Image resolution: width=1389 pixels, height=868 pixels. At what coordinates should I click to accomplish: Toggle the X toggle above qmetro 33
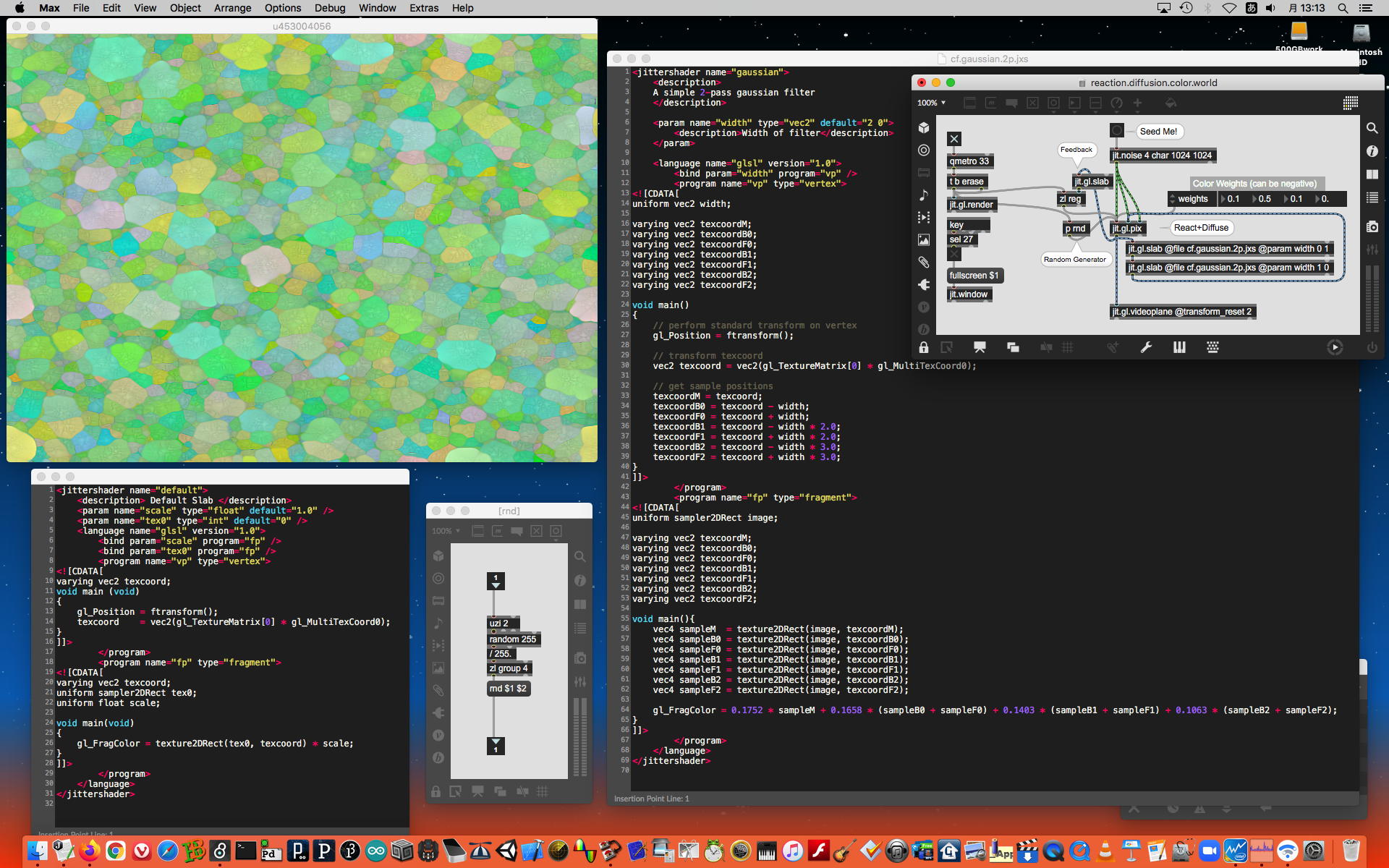[x=954, y=139]
